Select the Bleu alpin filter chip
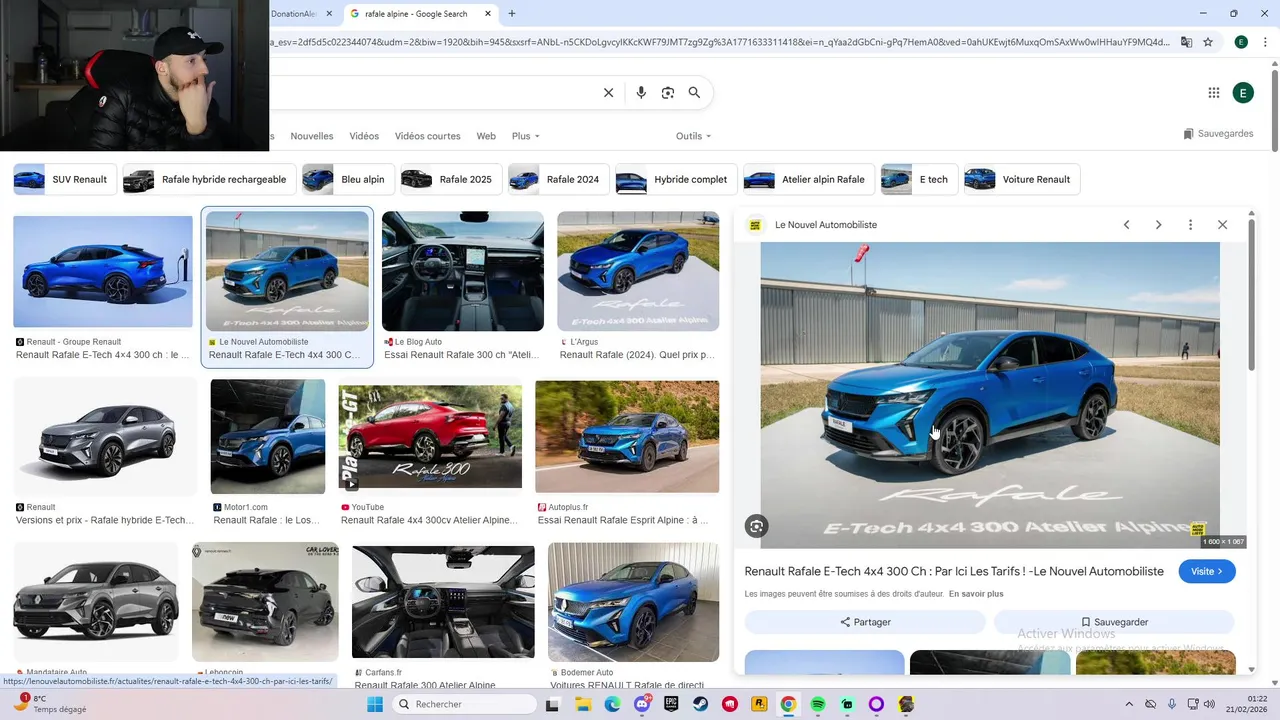 point(348,180)
